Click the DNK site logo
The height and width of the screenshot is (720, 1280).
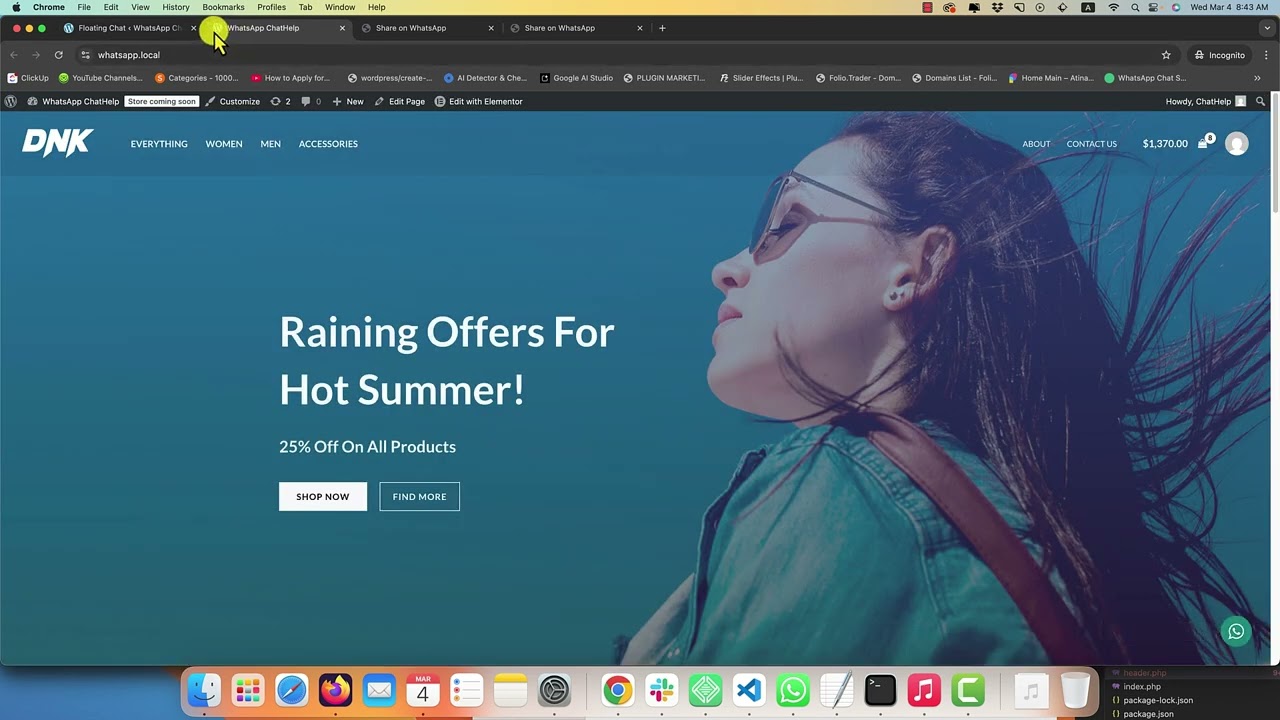pos(58,143)
